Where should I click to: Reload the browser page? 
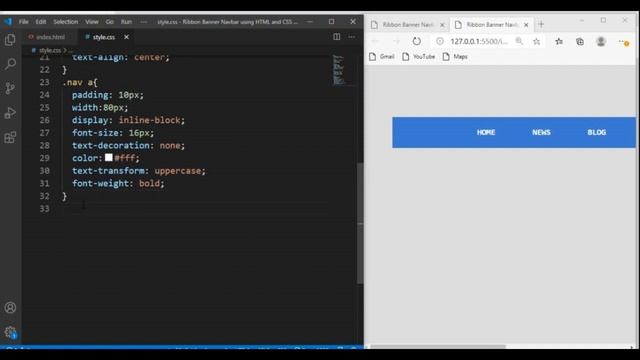[x=416, y=41]
